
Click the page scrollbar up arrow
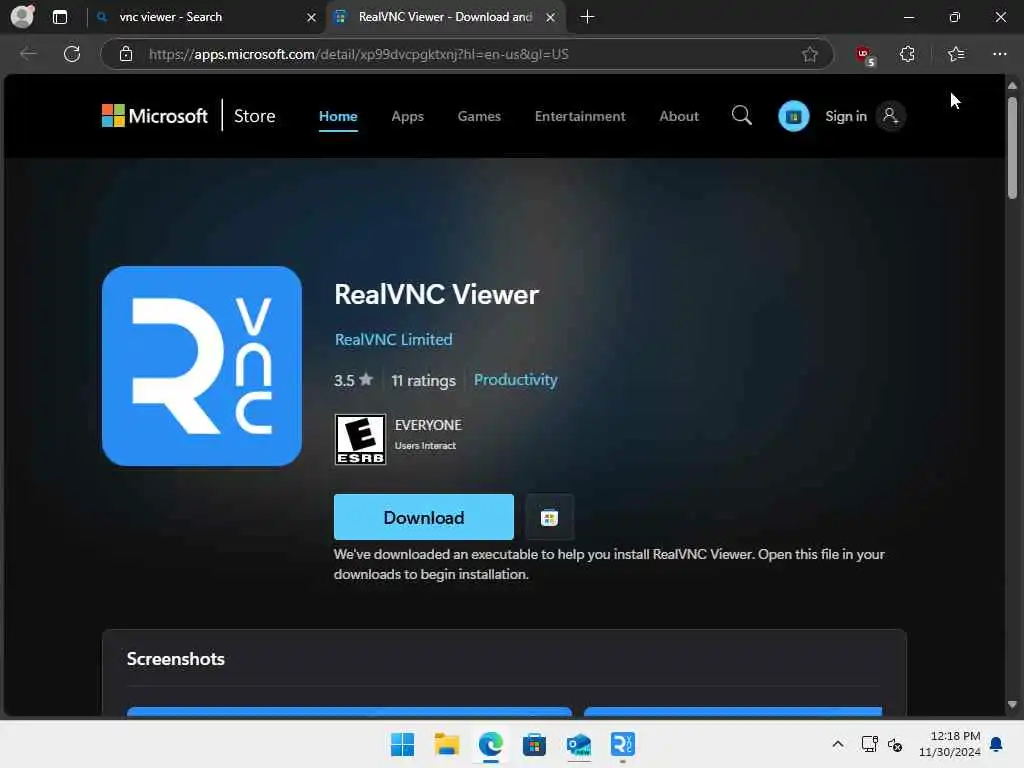[x=1012, y=86]
